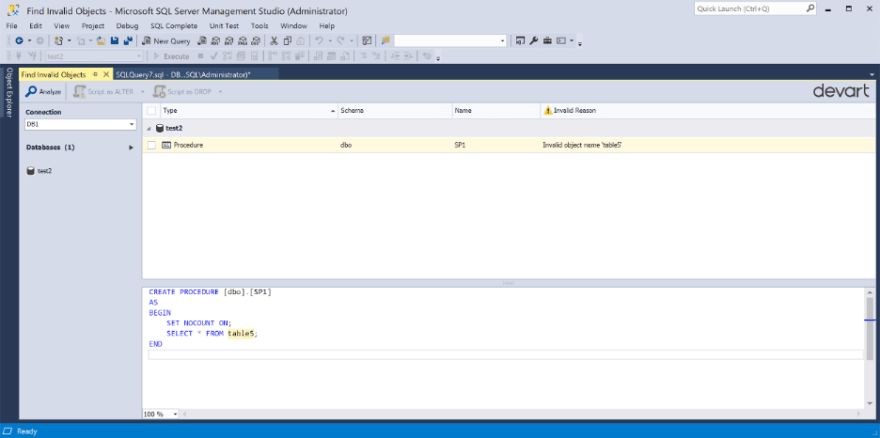Open the tab list dropdown arrow
Screen dimensions: 880x438
[x=872, y=75]
